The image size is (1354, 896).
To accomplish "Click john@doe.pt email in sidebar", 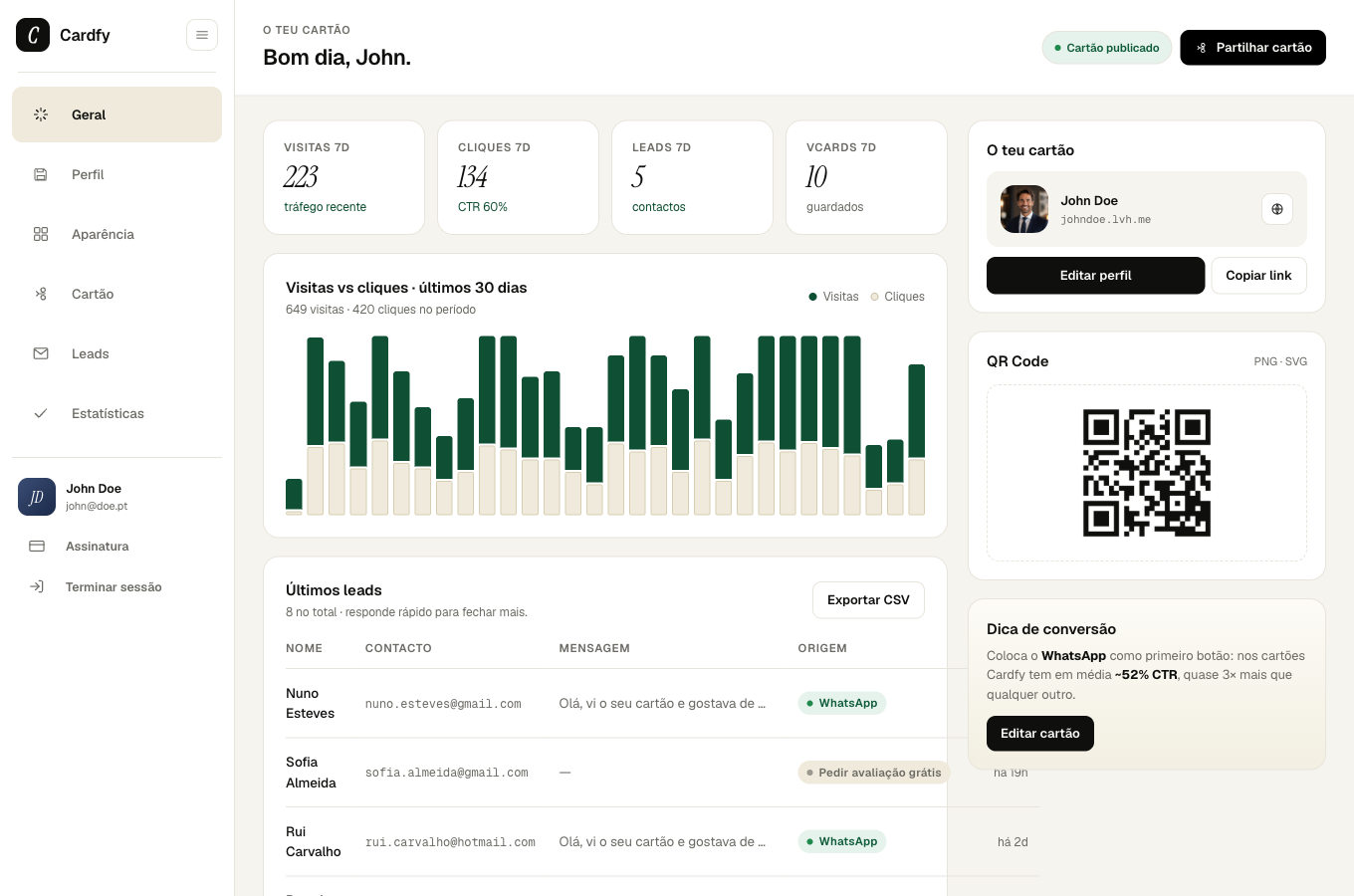I will click(x=97, y=506).
